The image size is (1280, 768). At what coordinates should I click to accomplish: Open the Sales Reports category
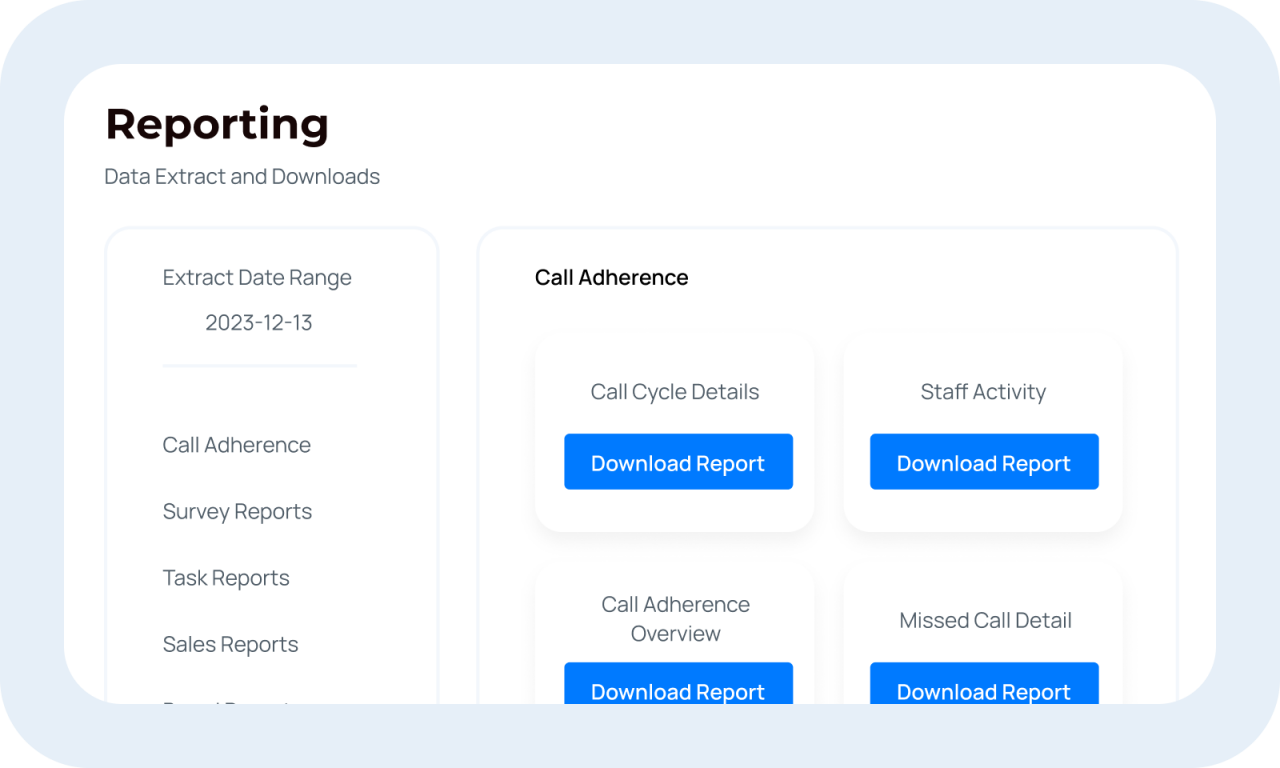click(x=230, y=644)
